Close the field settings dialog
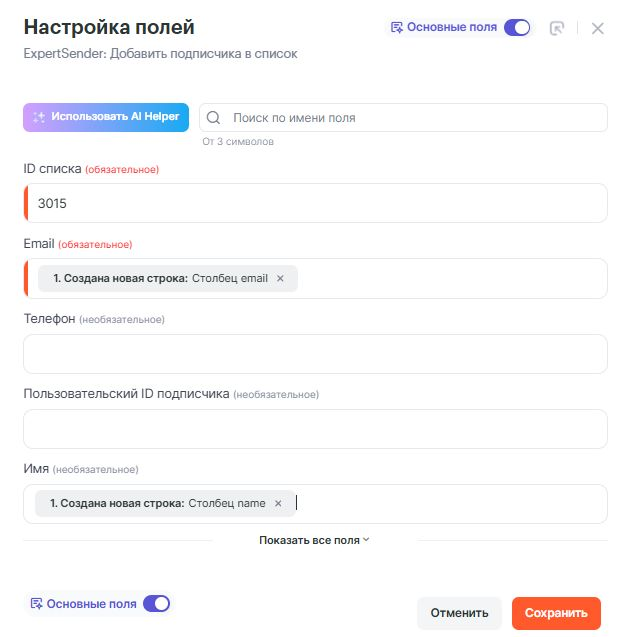The width and height of the screenshot is (635, 637). [598, 28]
